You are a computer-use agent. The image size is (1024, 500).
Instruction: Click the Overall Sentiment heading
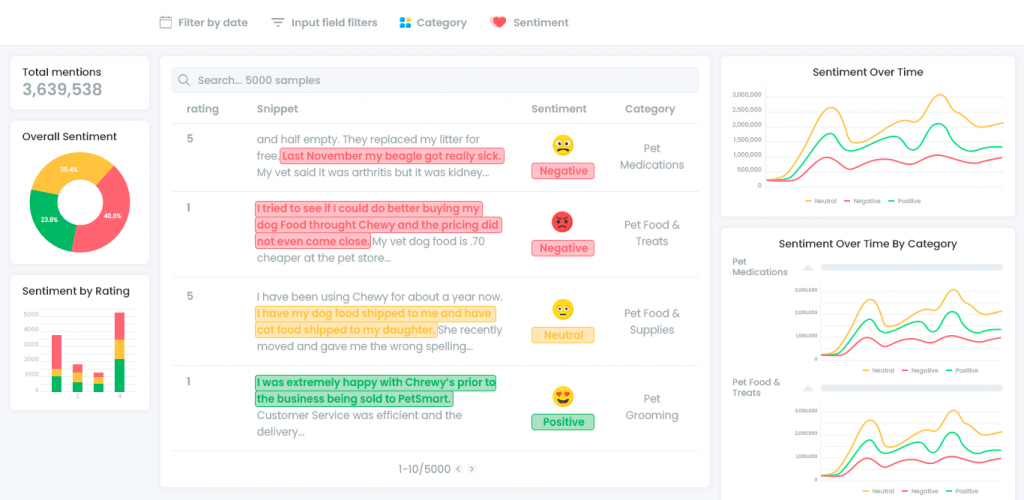click(x=69, y=136)
